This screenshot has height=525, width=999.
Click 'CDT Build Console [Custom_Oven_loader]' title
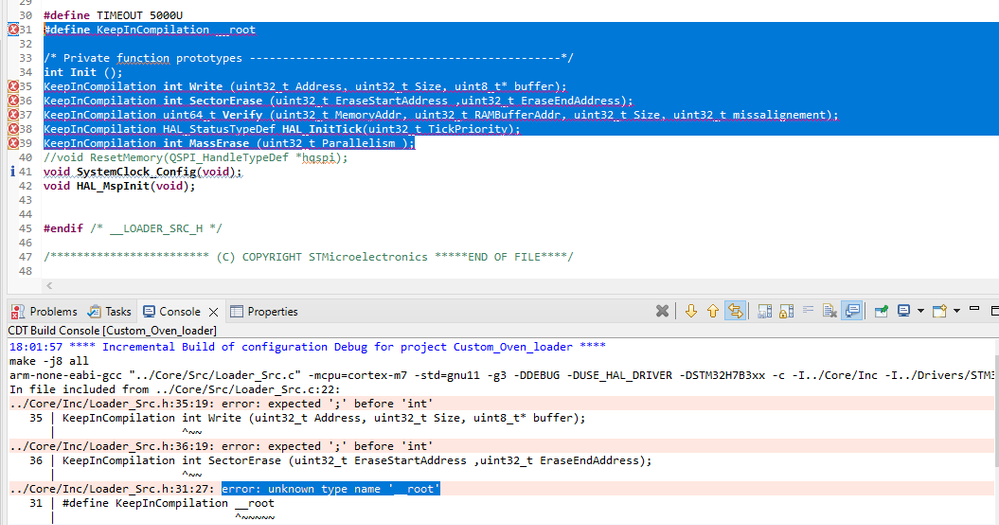click(112, 331)
